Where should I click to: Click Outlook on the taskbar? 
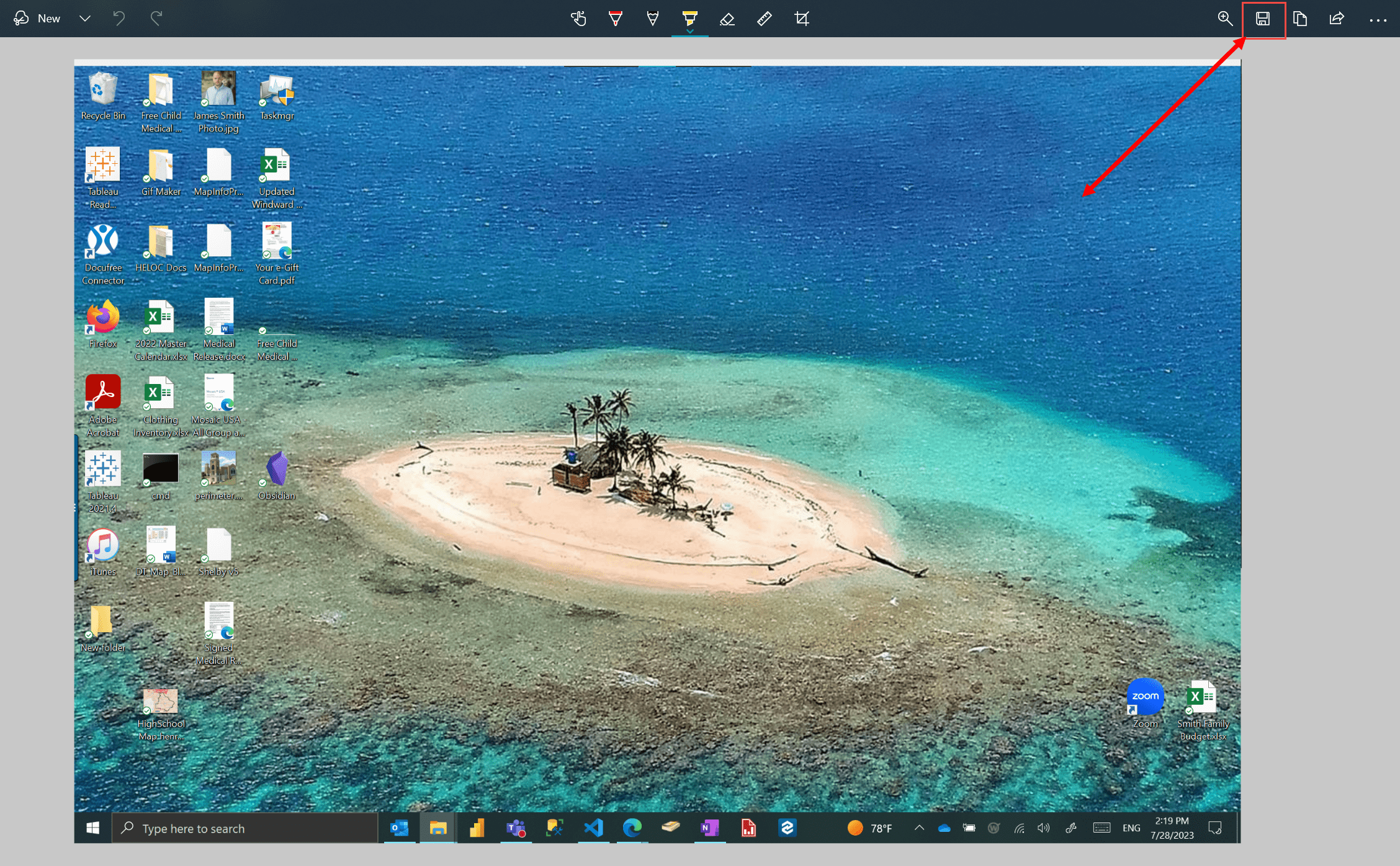click(x=400, y=828)
